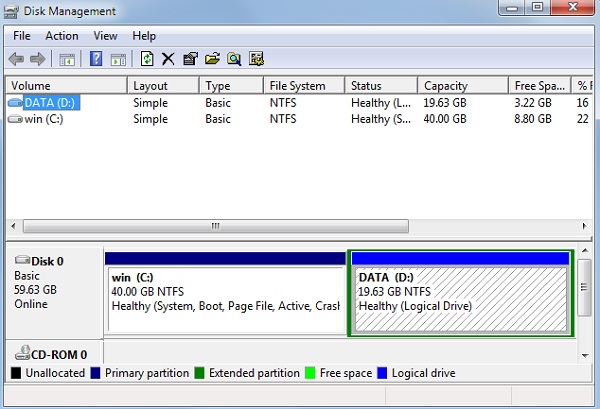The height and width of the screenshot is (409, 600).
Task: Open the Action menu
Action: [61, 36]
